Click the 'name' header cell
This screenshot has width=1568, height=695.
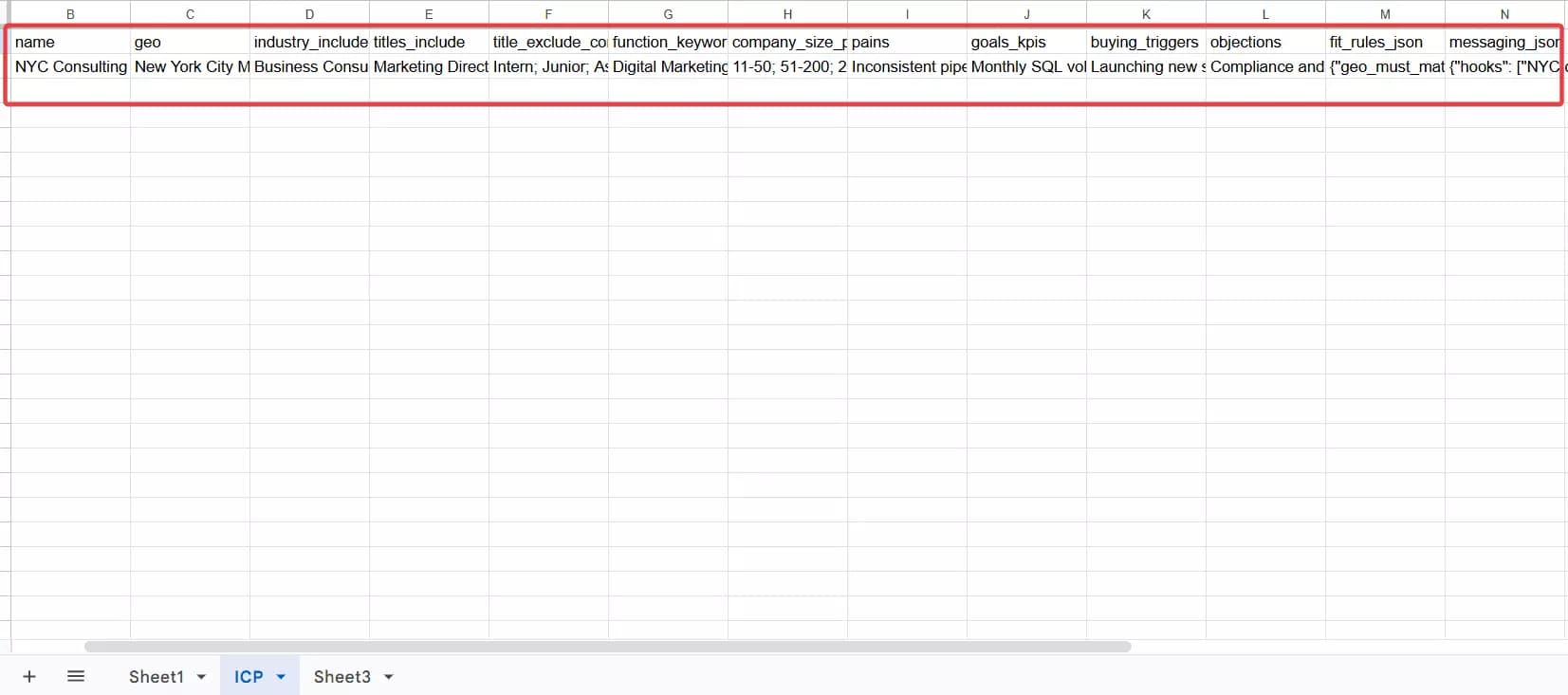pyautogui.click(x=70, y=42)
